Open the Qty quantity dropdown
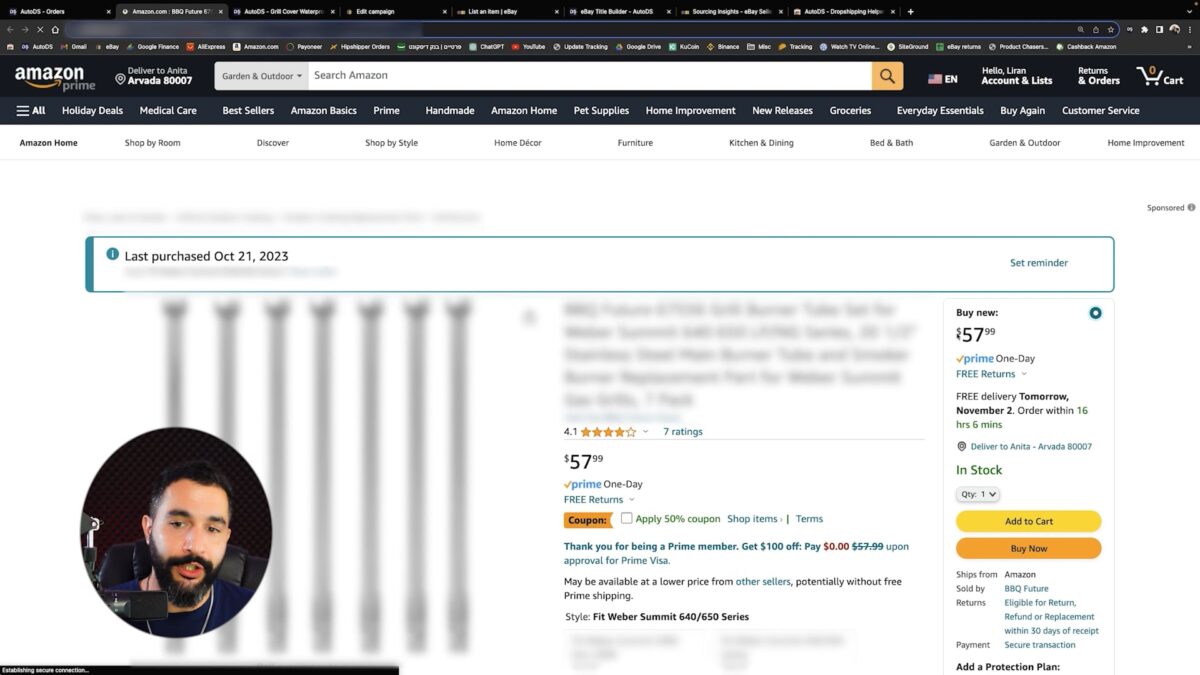Screen dimensions: 1200x675 click(978, 494)
